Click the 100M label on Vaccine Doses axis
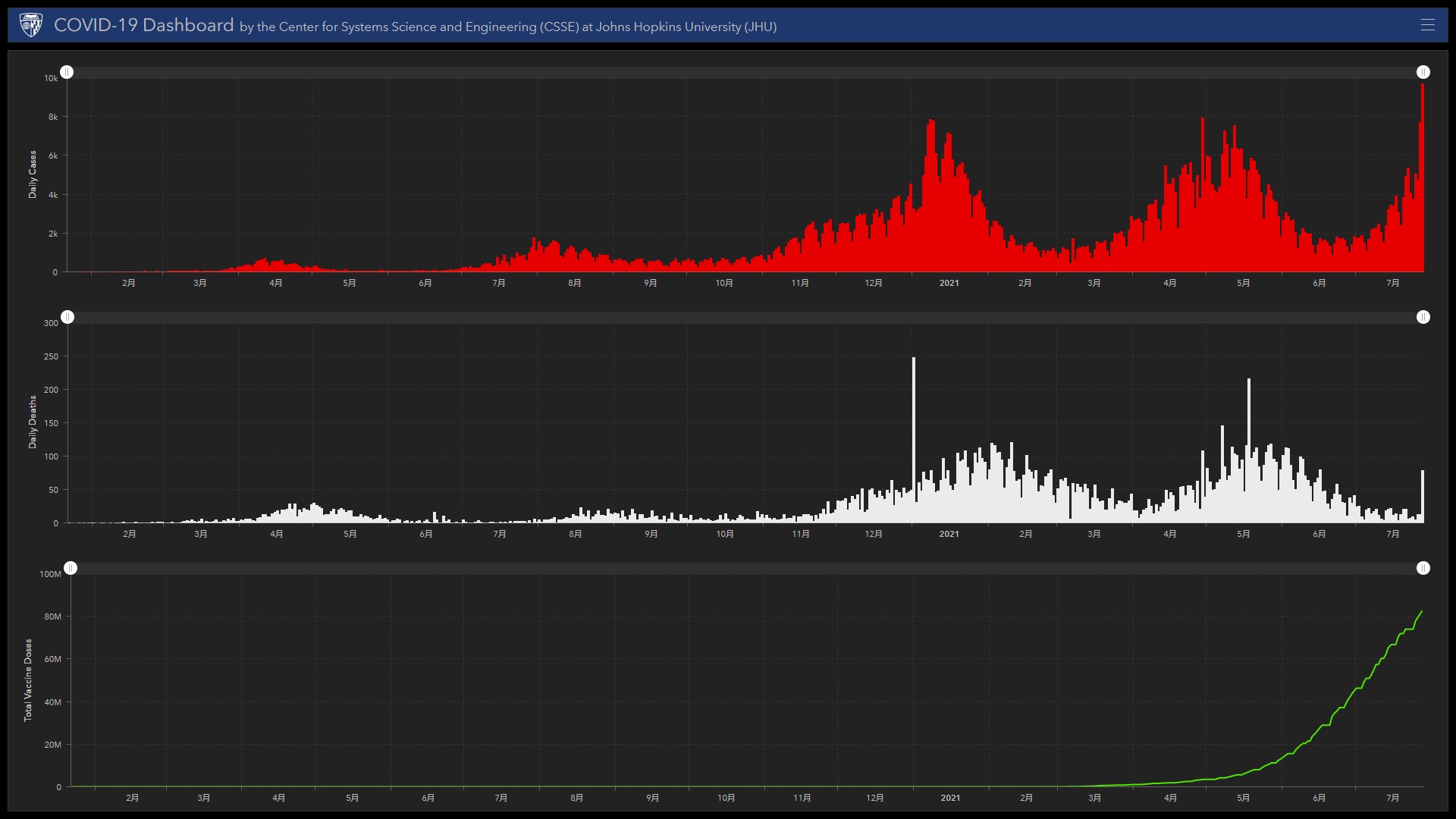 [x=50, y=574]
